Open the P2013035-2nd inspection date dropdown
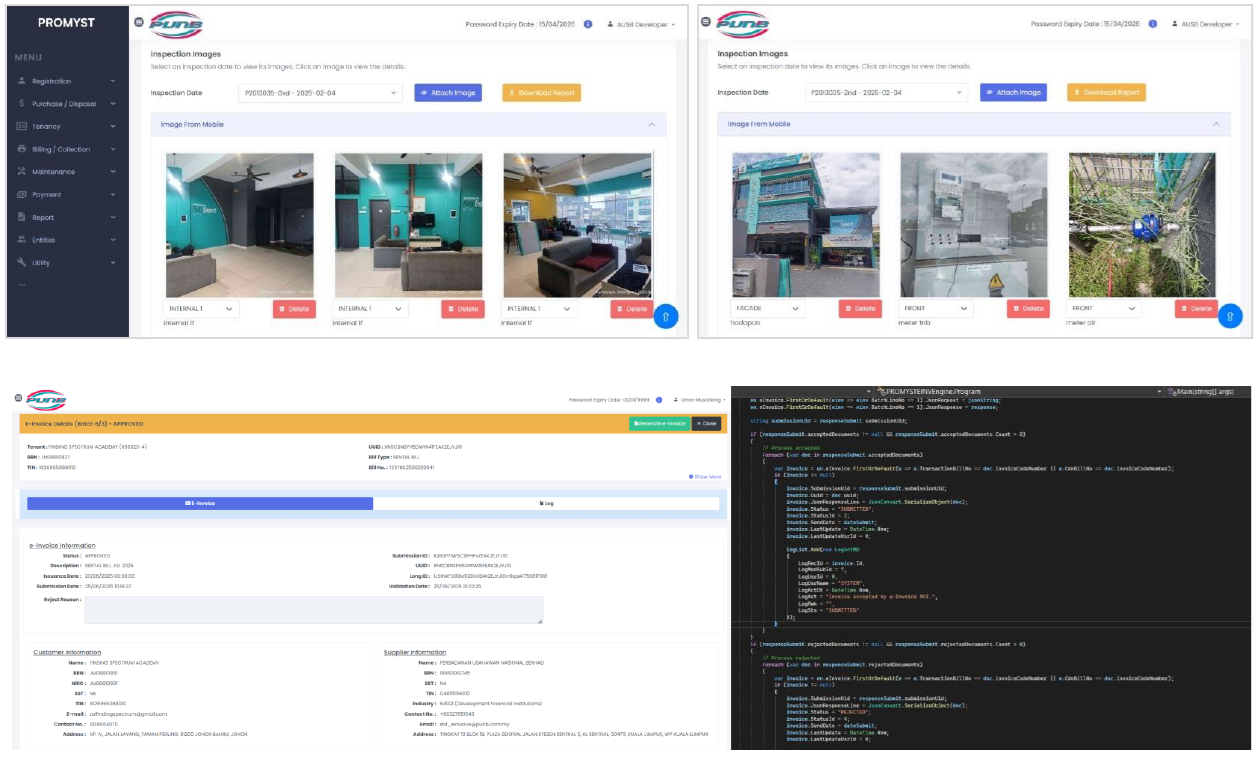1258x757 pixels. (x=885, y=93)
